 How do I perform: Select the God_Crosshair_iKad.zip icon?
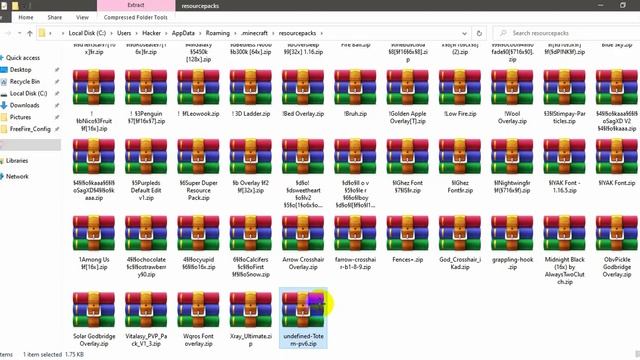coord(459,233)
